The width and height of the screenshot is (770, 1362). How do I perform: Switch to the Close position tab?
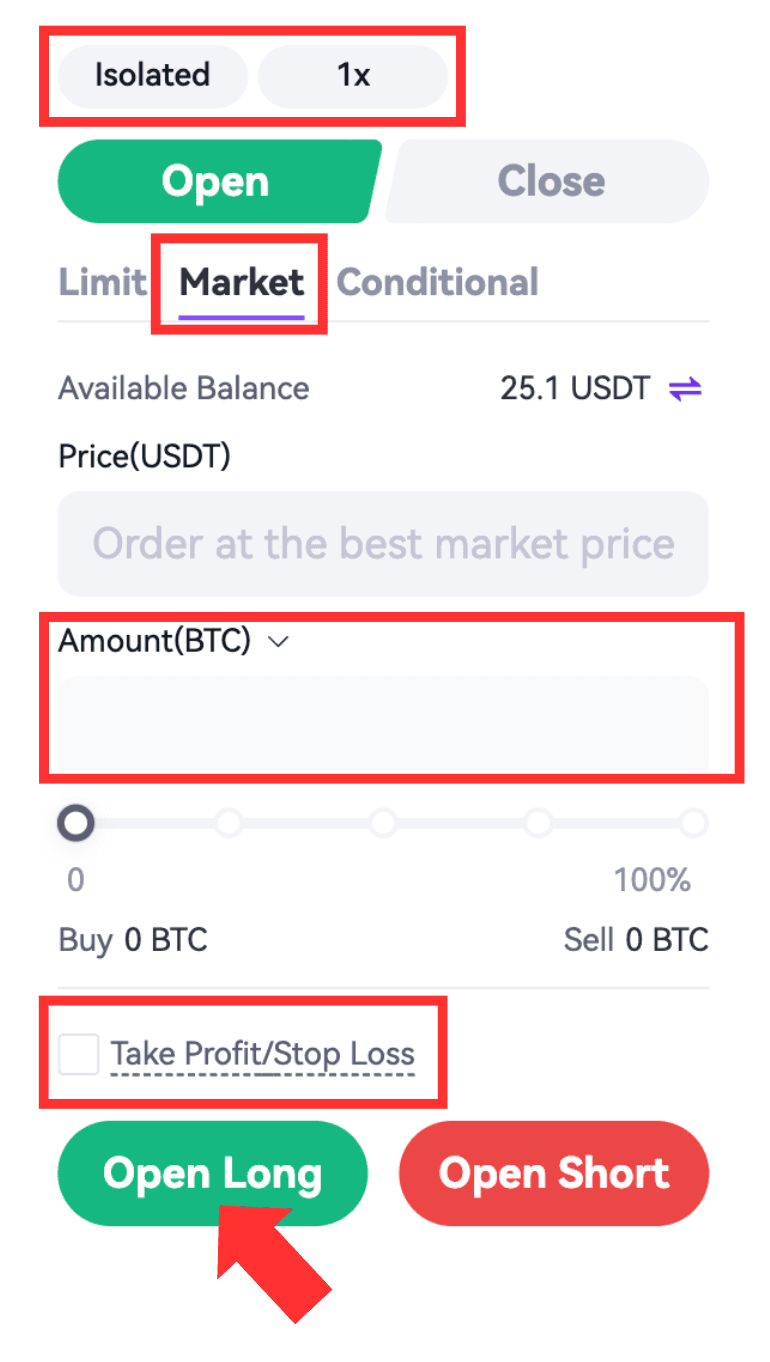pos(551,182)
